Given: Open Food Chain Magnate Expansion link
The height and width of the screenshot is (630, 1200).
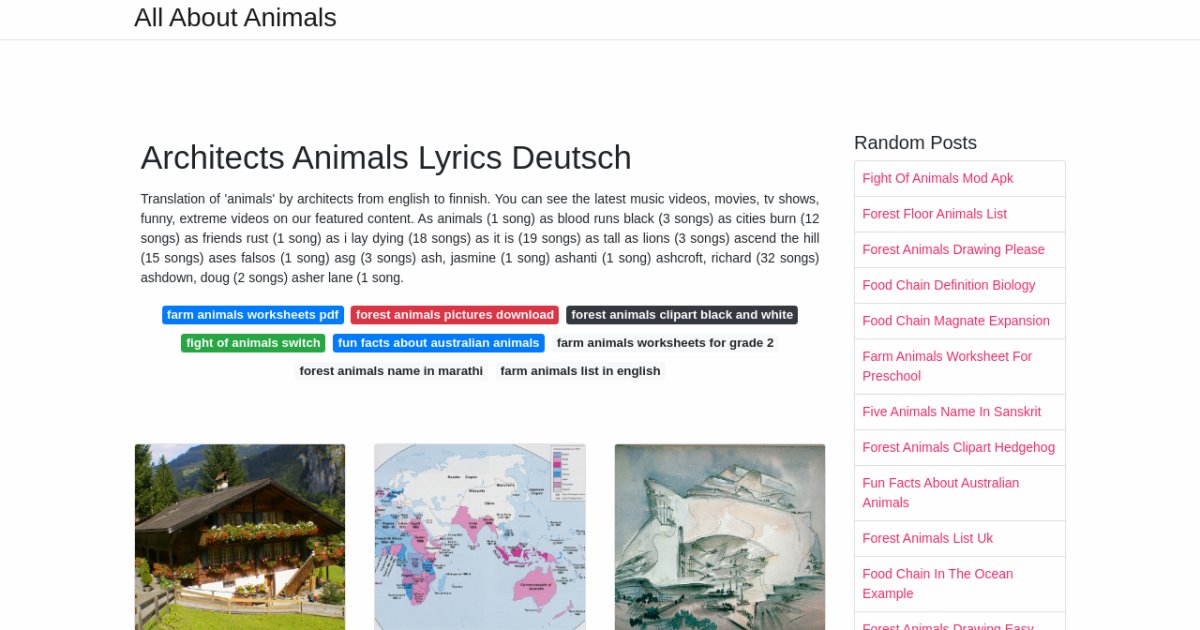Looking at the screenshot, I should 955,321.
